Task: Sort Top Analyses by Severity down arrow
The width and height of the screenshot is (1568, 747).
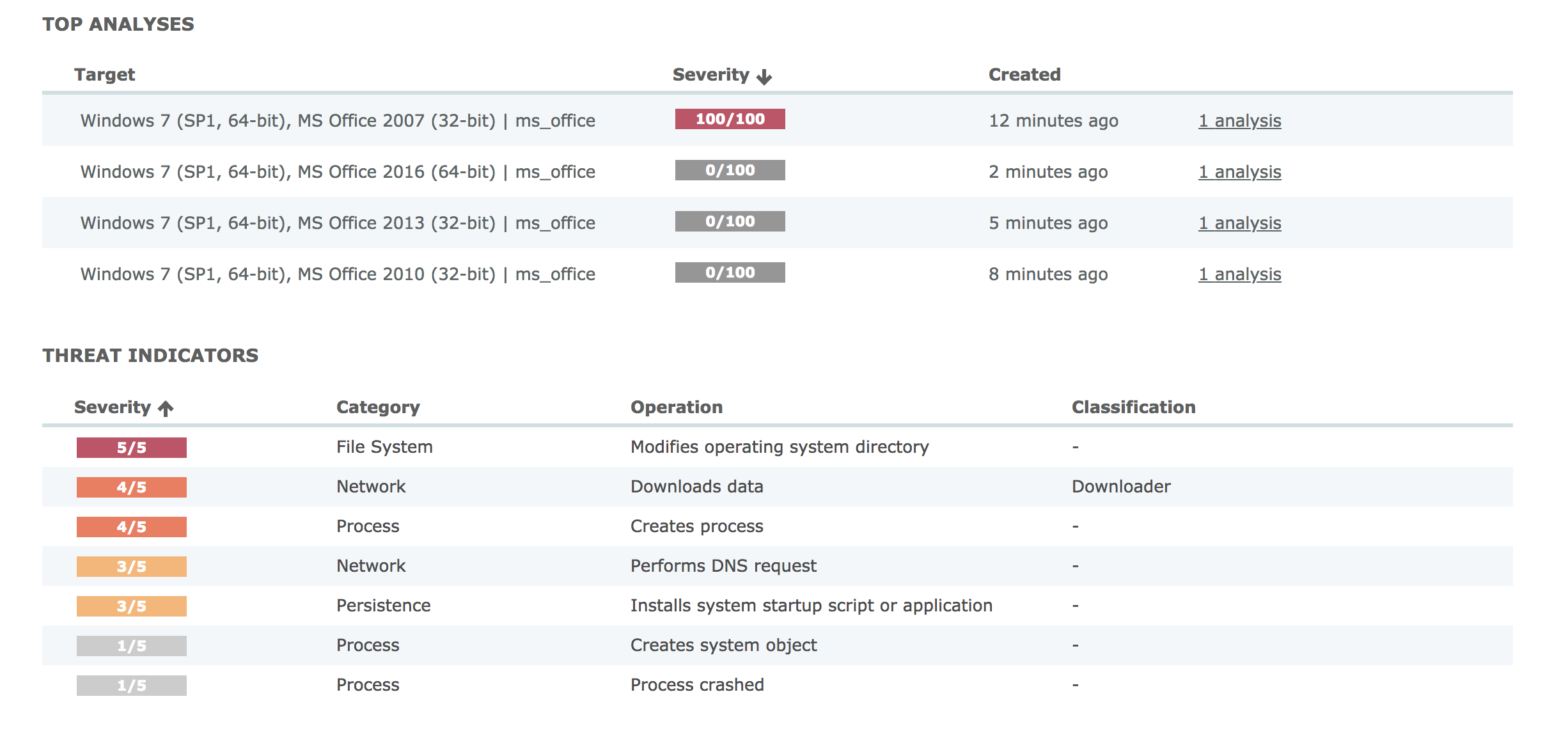Action: coord(764,77)
